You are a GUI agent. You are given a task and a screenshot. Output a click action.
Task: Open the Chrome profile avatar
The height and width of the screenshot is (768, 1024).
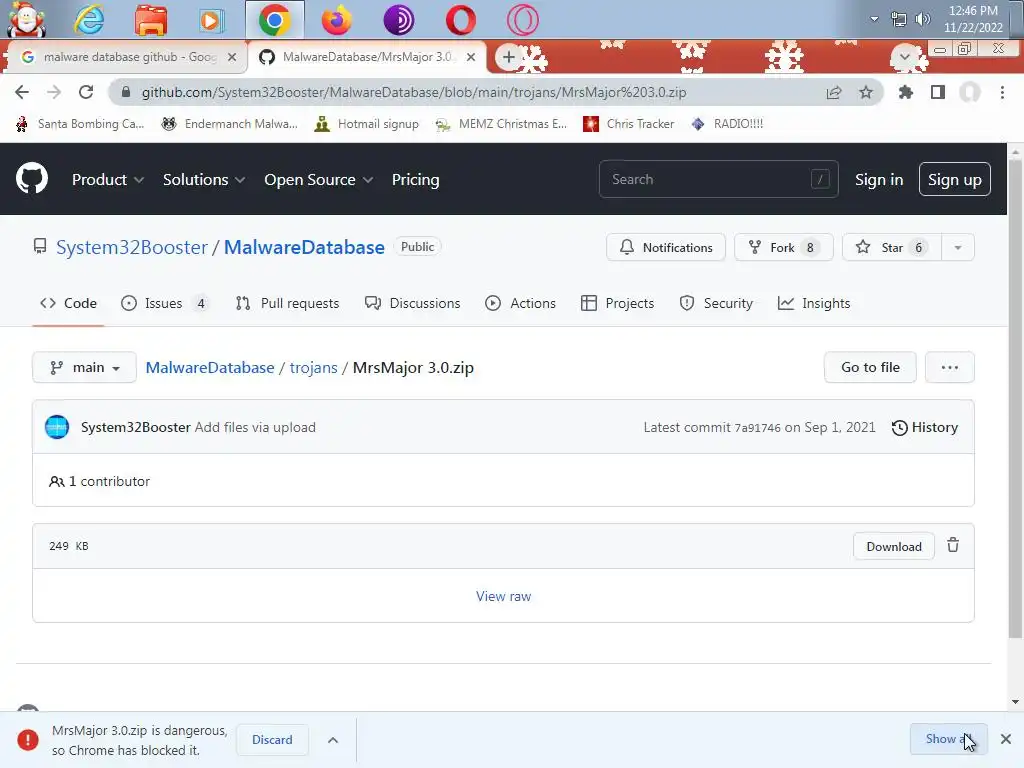970,92
